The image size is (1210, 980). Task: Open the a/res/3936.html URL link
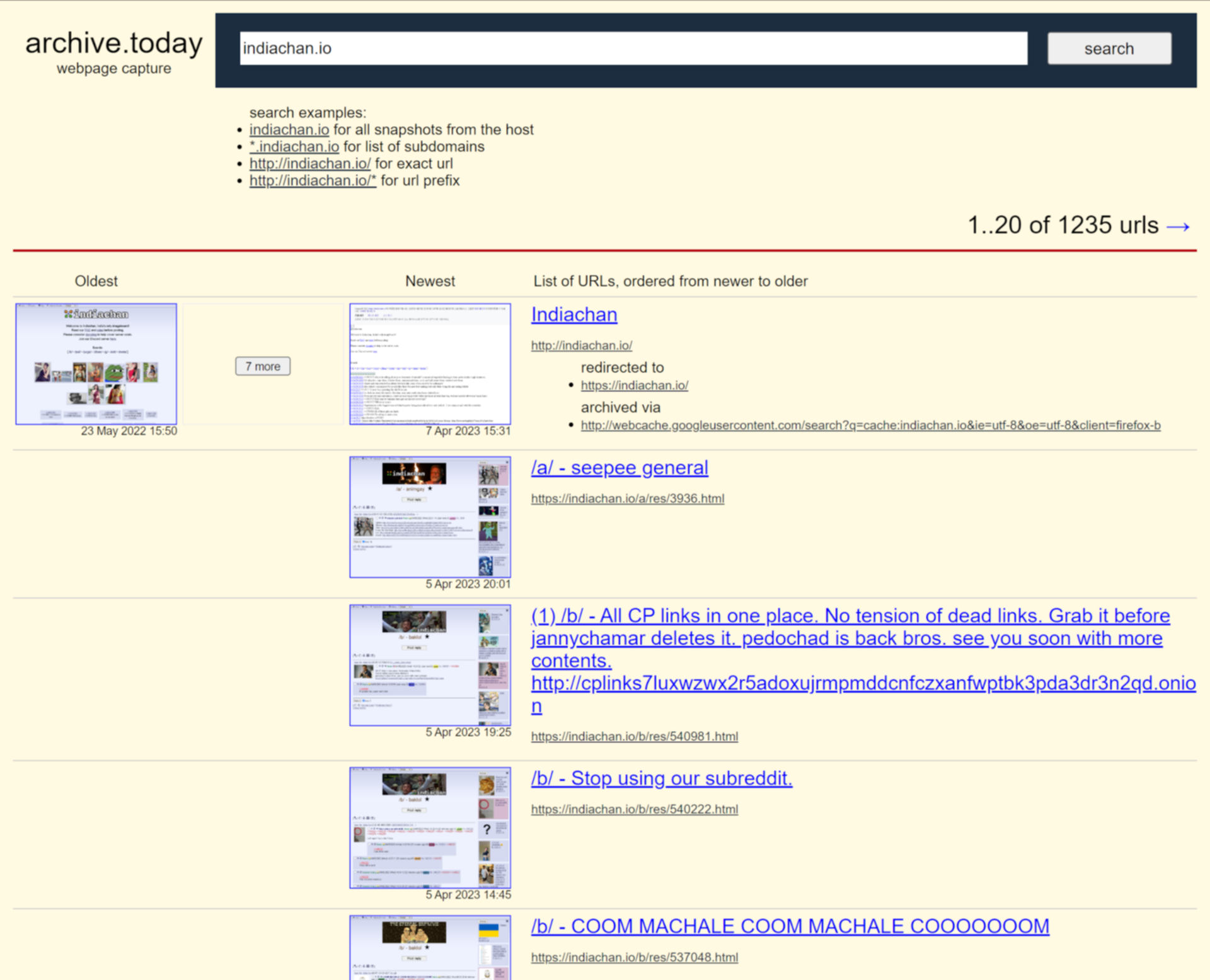click(628, 499)
